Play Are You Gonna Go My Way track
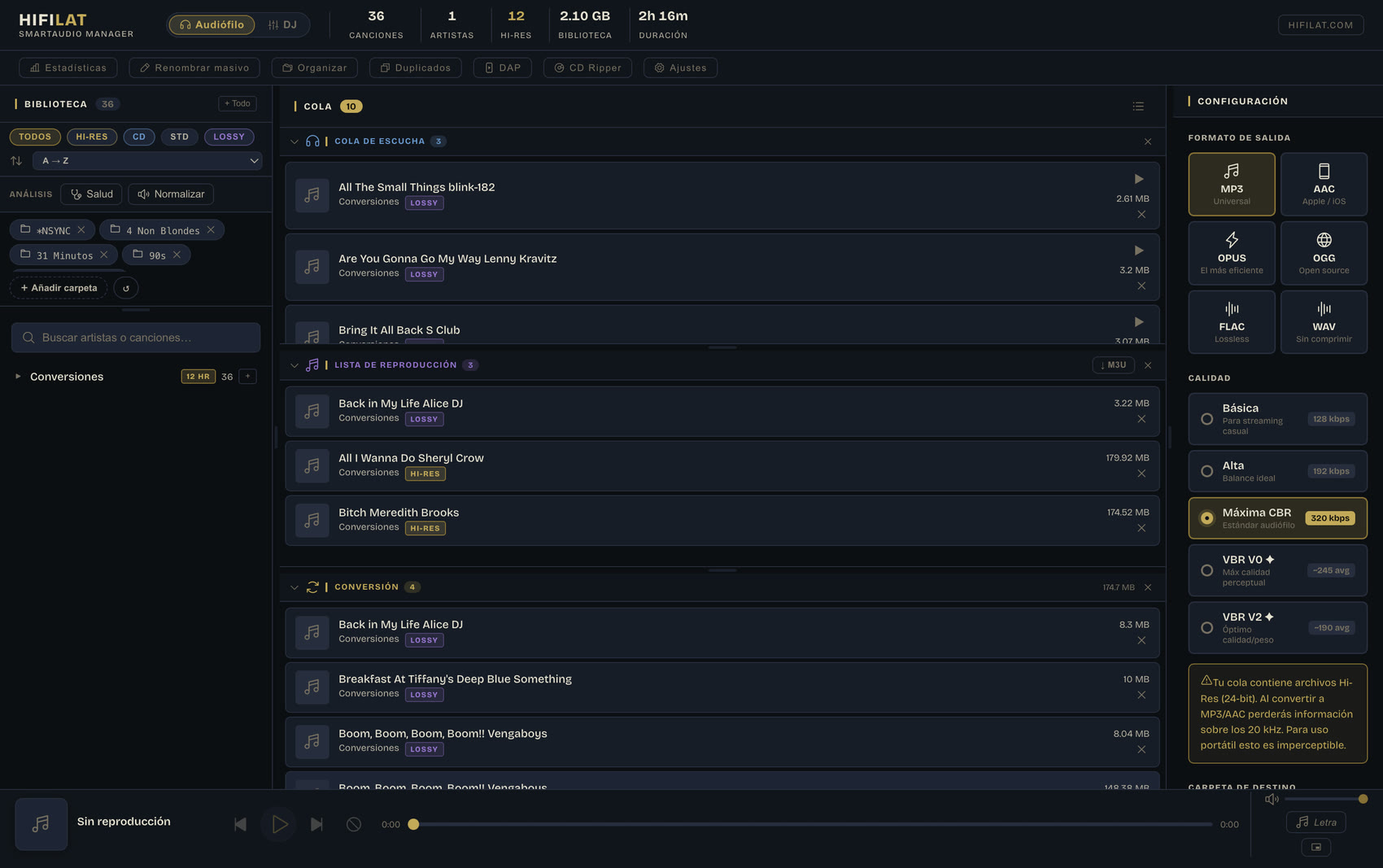The height and width of the screenshot is (868, 1383). 1139,251
